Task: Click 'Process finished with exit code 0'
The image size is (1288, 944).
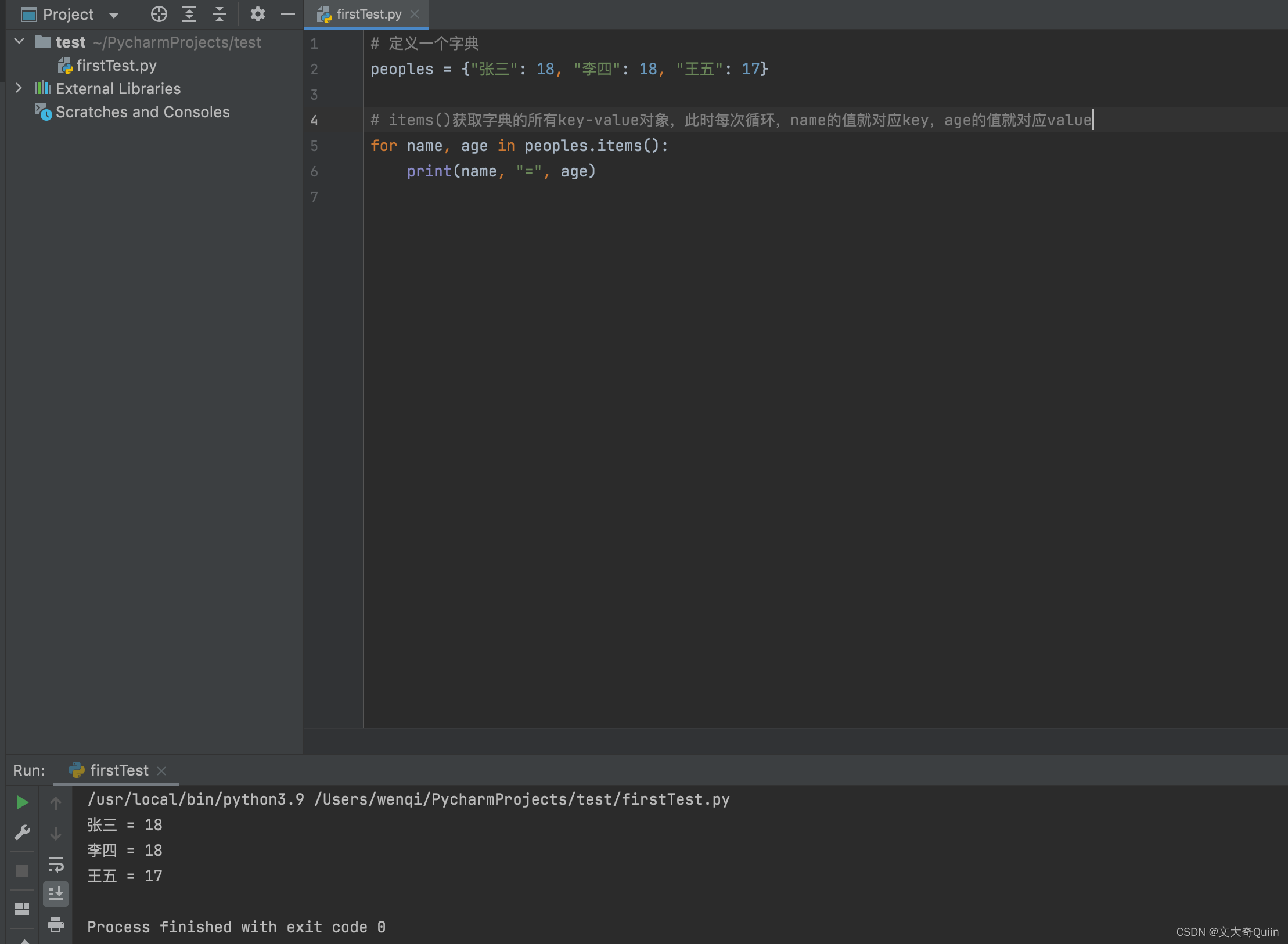Action: pyautogui.click(x=236, y=927)
